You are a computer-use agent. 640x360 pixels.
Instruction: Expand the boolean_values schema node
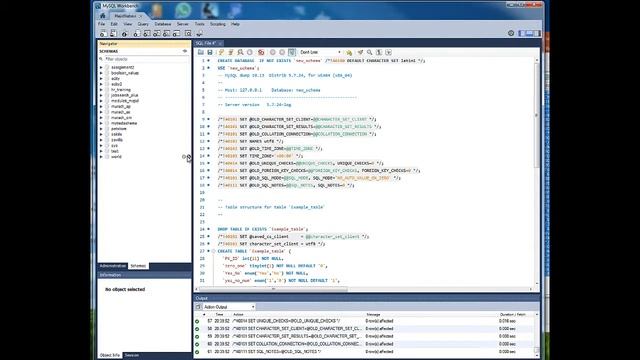pyautogui.click(x=101, y=73)
